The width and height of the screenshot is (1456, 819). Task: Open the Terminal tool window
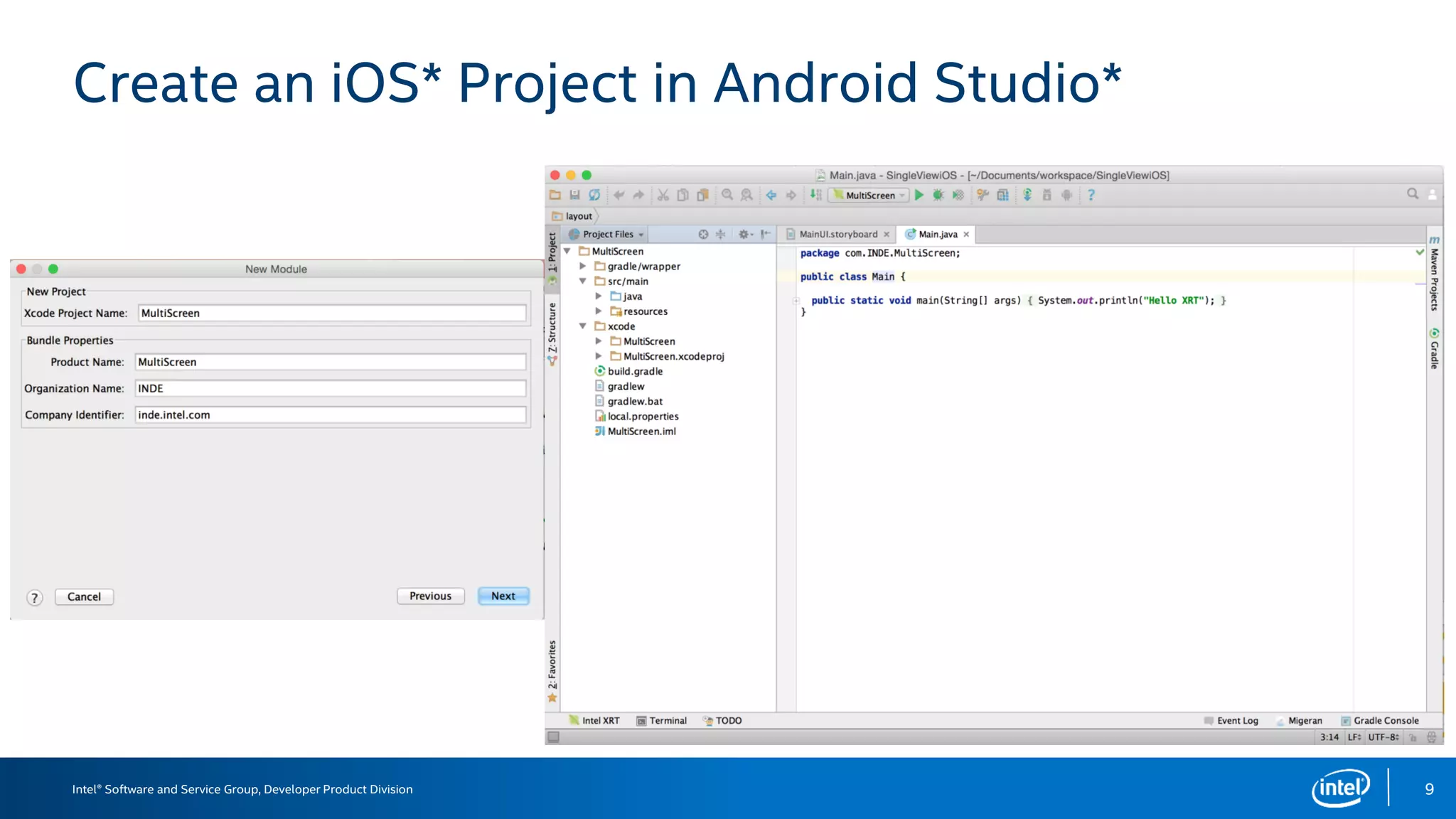(662, 720)
